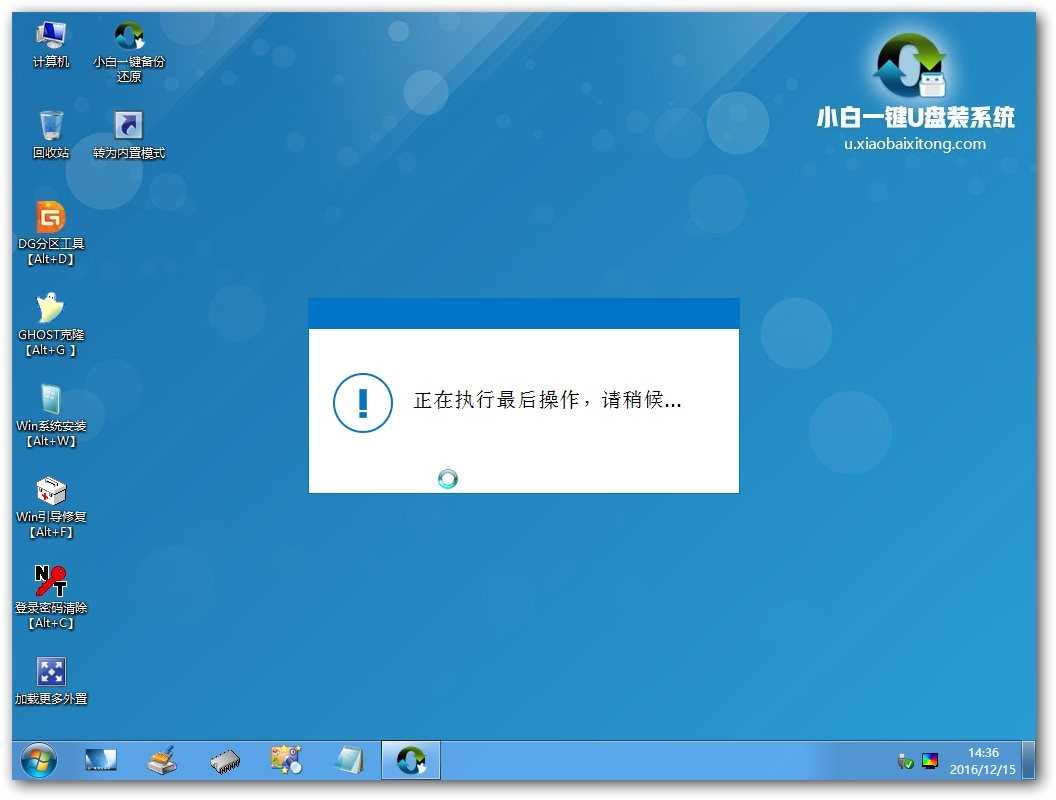Open the memory chip tool on taskbar
This screenshot has width=1056, height=800.
(x=224, y=760)
